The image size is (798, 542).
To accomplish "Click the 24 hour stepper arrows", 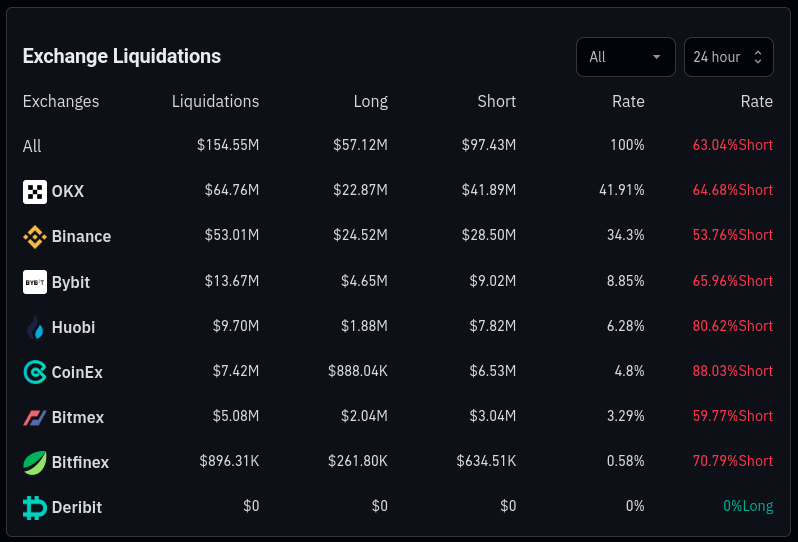I will (758, 57).
